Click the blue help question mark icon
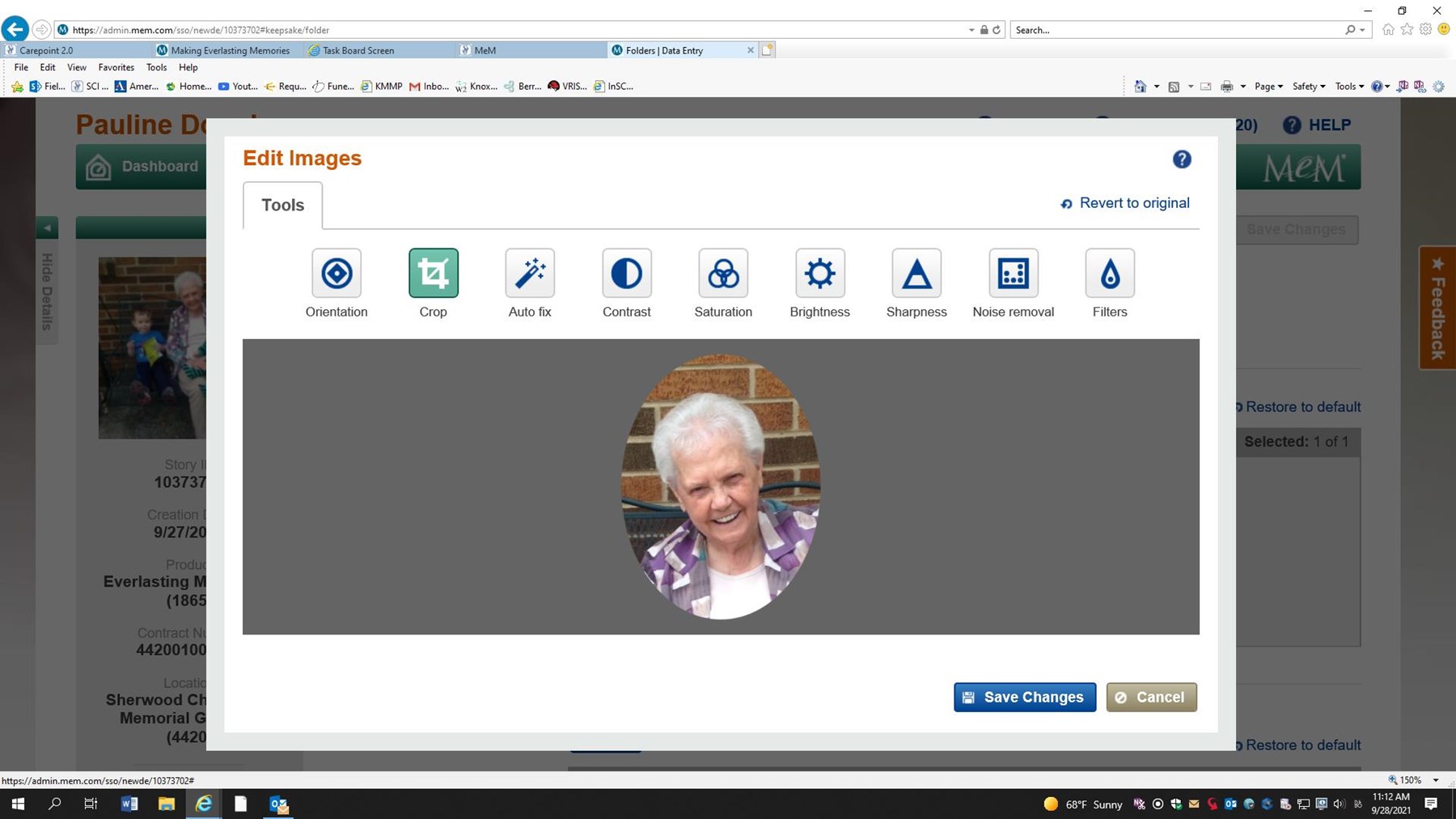The width and height of the screenshot is (1456, 819). (1182, 159)
